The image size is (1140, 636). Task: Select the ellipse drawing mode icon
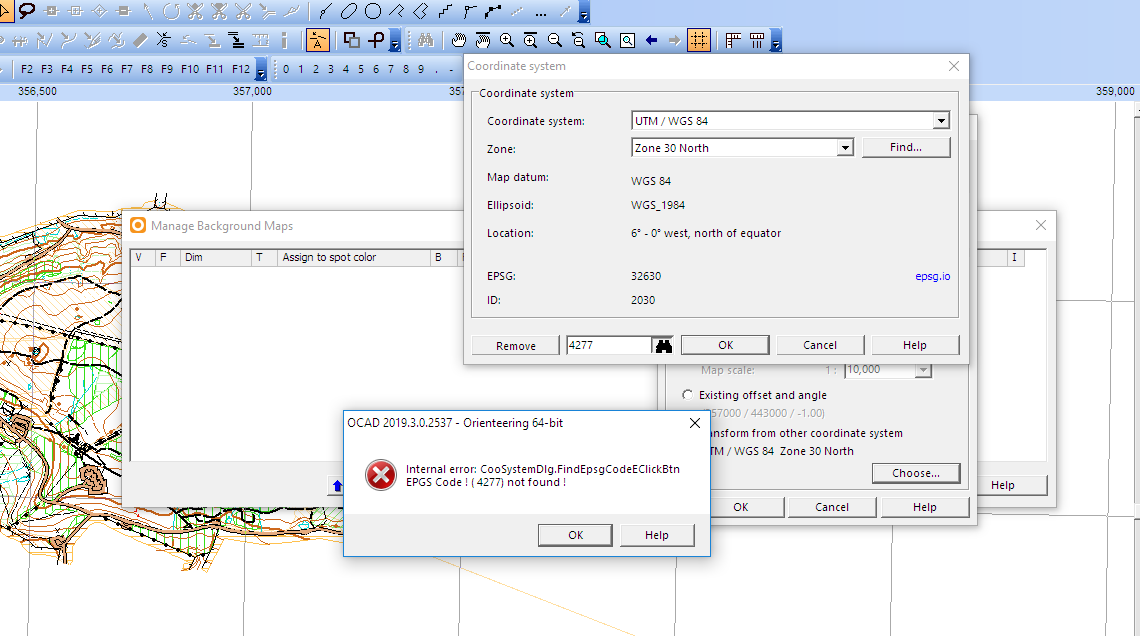point(348,12)
